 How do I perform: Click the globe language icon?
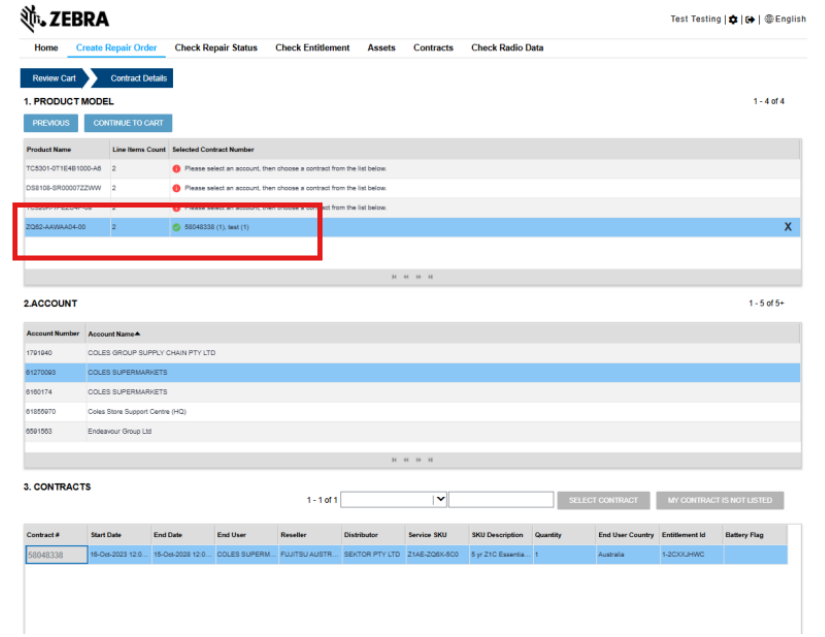point(769,19)
